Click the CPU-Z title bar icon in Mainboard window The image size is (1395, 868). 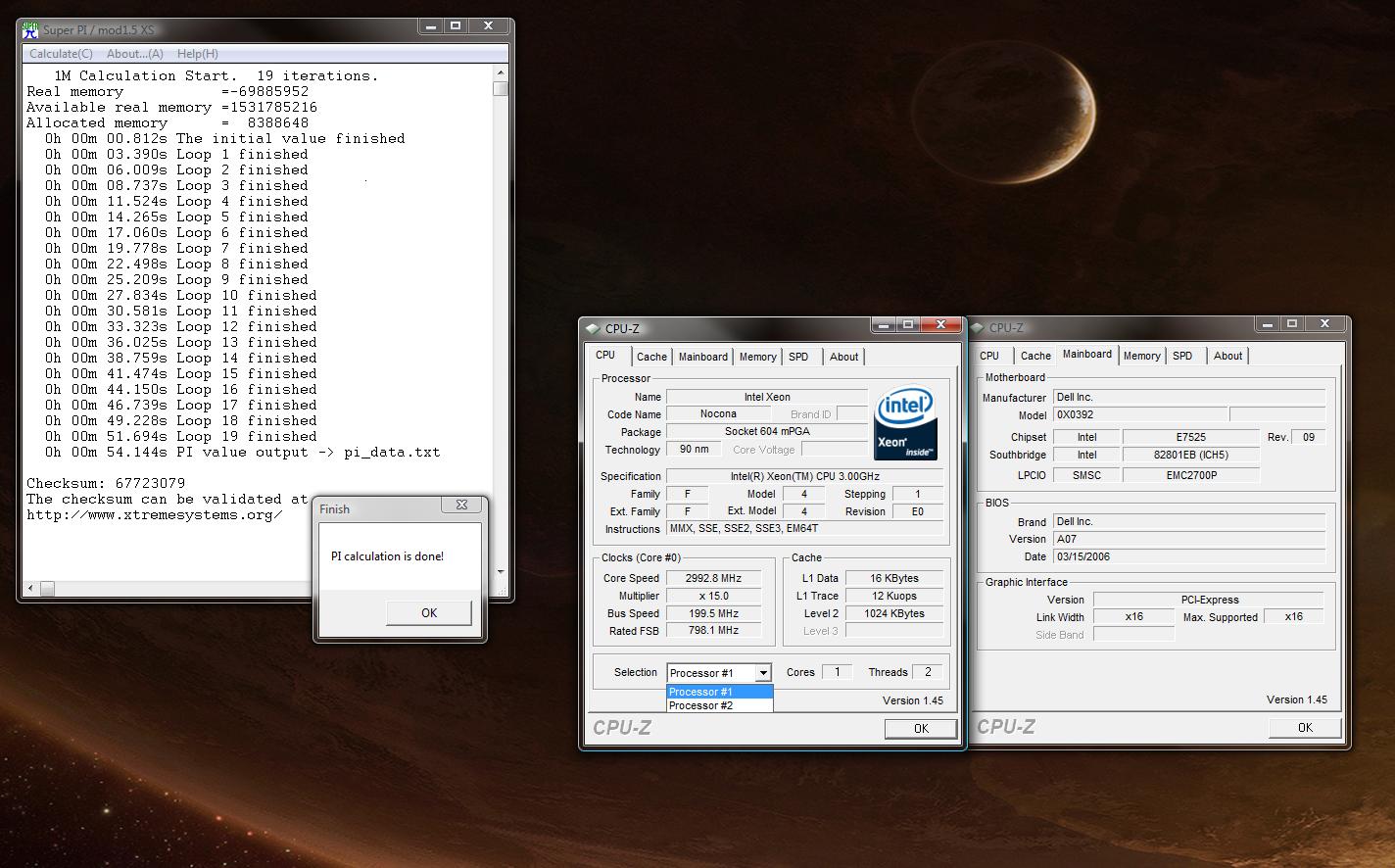pyautogui.click(x=976, y=327)
